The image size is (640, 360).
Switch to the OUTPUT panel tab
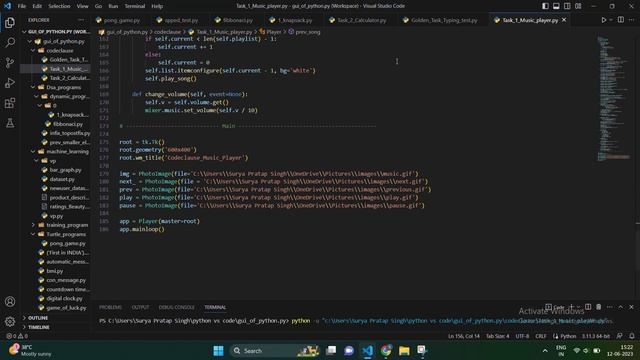pos(140,307)
